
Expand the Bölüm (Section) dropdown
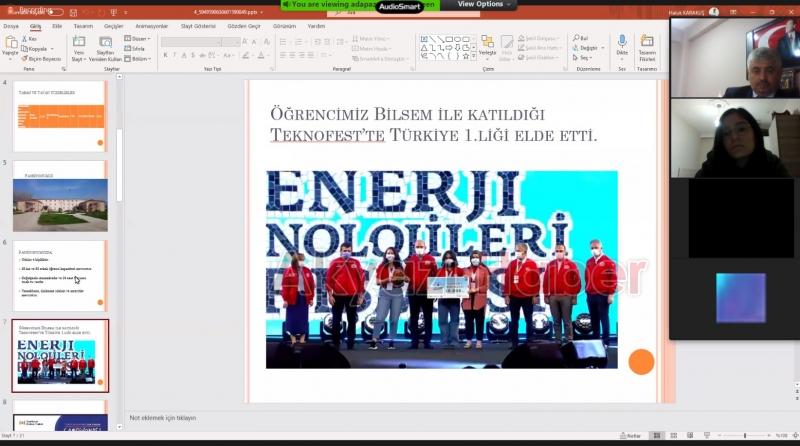pos(138,59)
